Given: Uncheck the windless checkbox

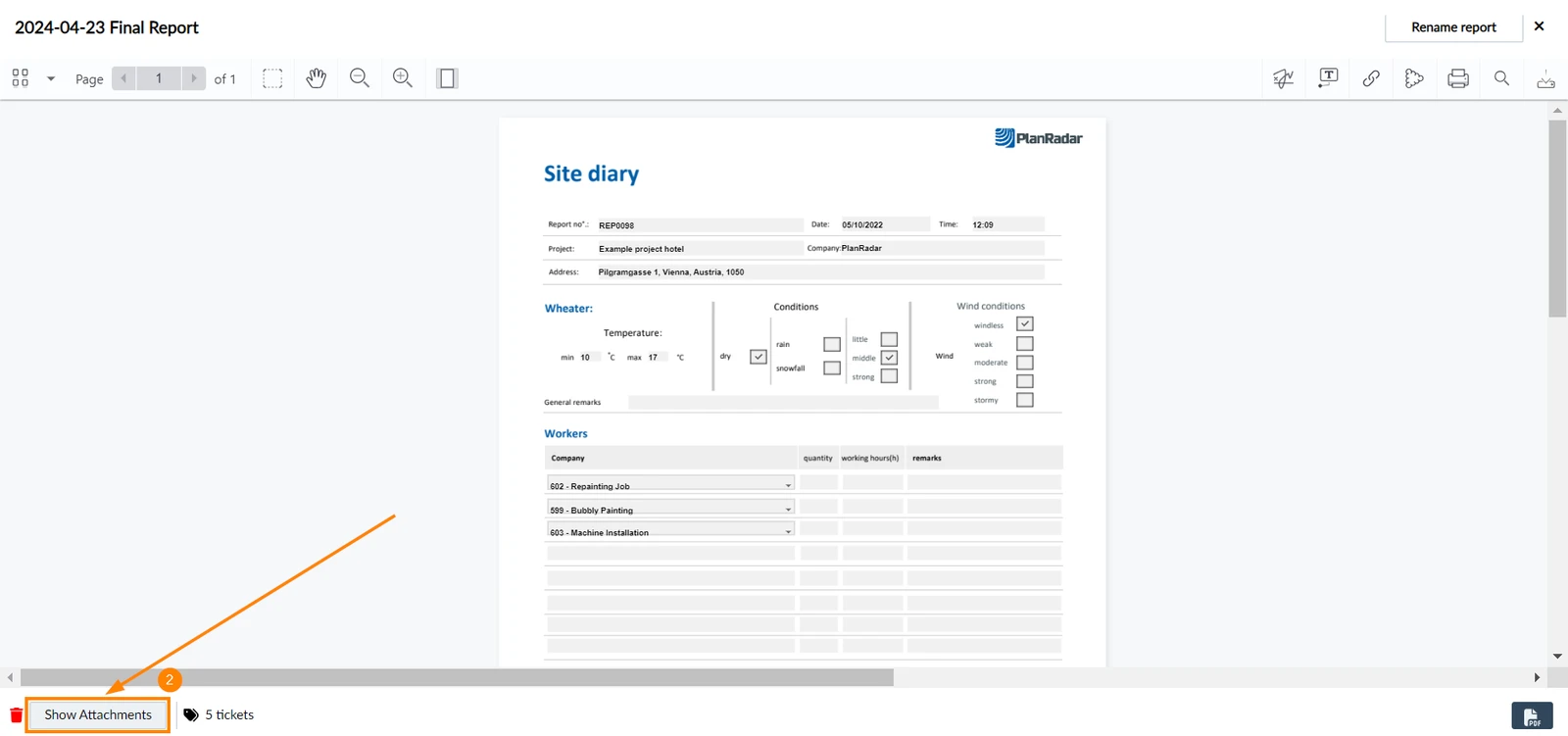Looking at the screenshot, I should click(x=1025, y=324).
